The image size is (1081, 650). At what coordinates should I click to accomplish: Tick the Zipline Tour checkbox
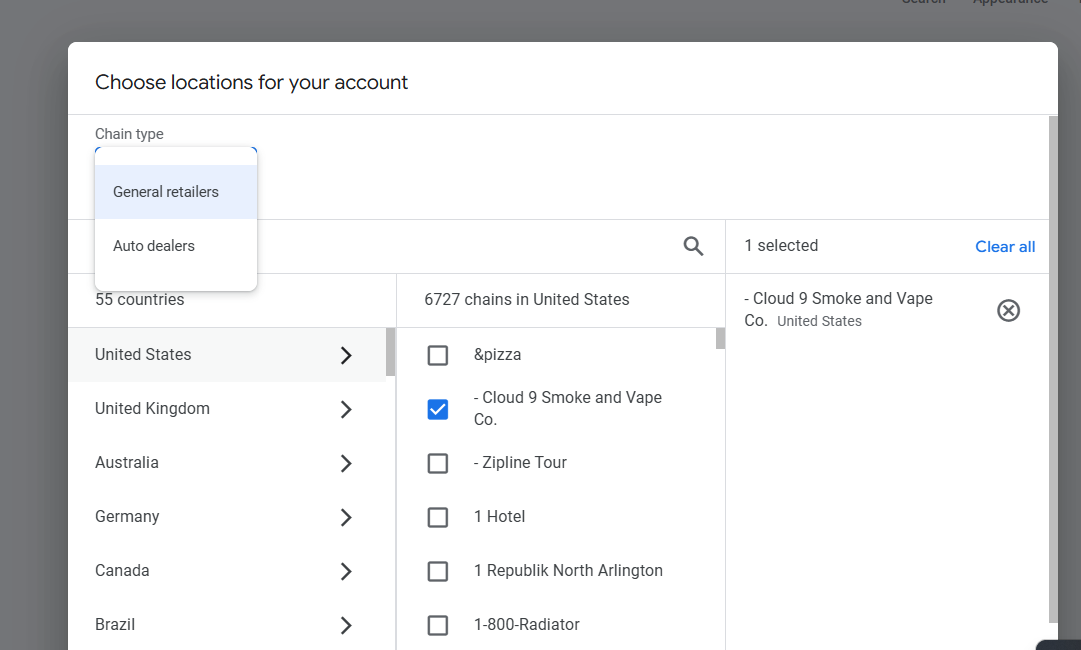pos(437,463)
